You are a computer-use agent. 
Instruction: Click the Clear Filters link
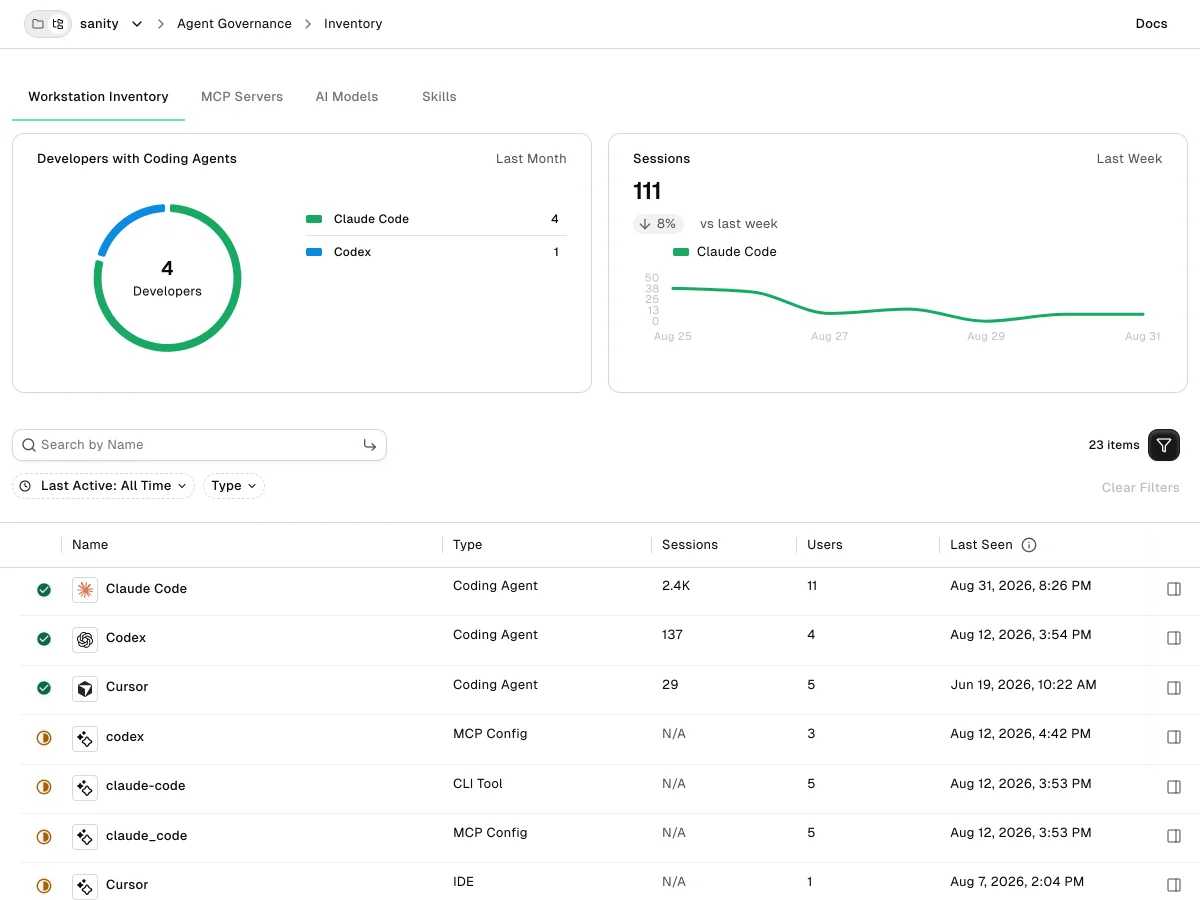pyautogui.click(x=1140, y=488)
